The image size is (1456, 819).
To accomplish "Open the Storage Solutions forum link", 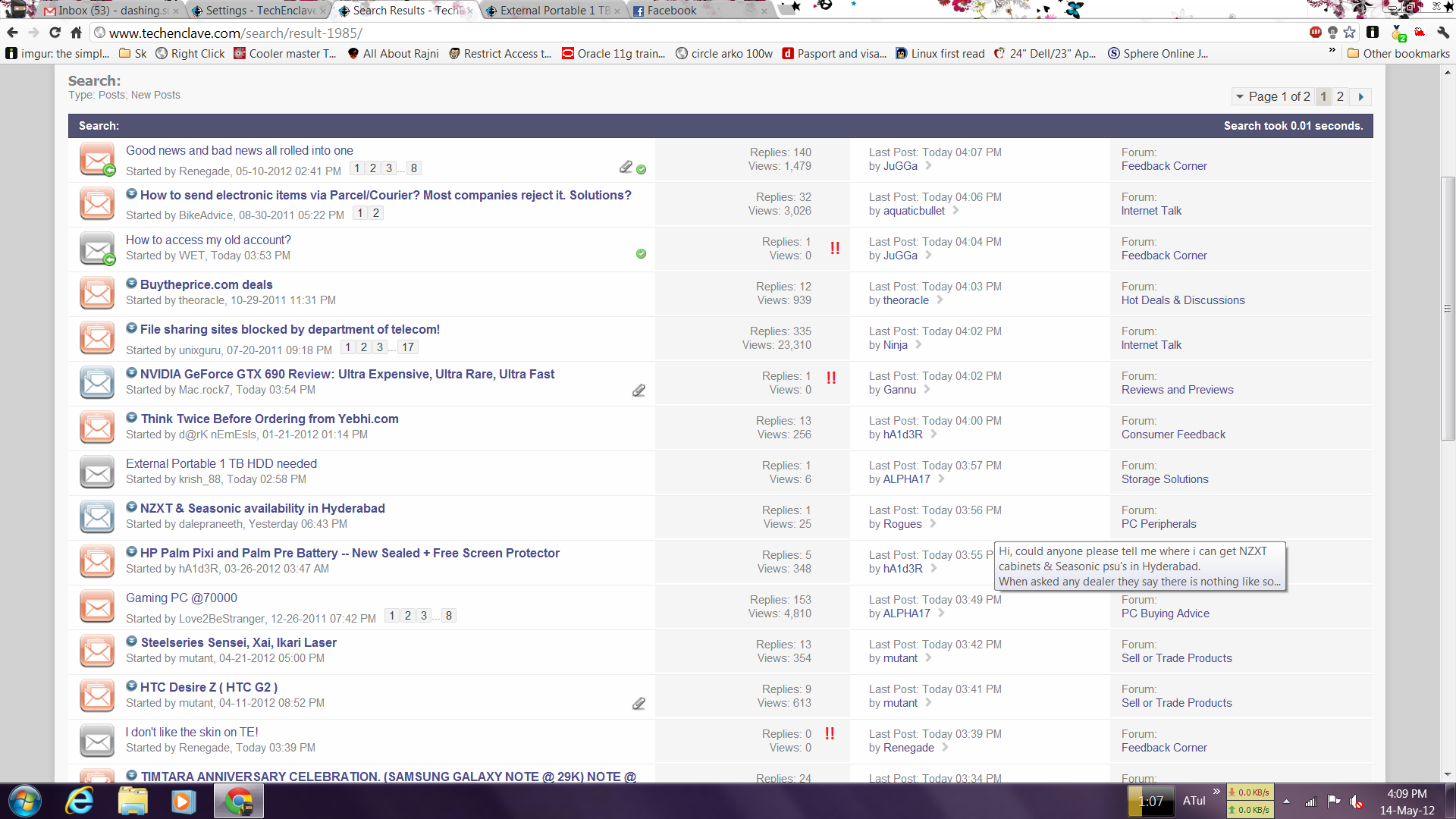I will click(x=1165, y=479).
